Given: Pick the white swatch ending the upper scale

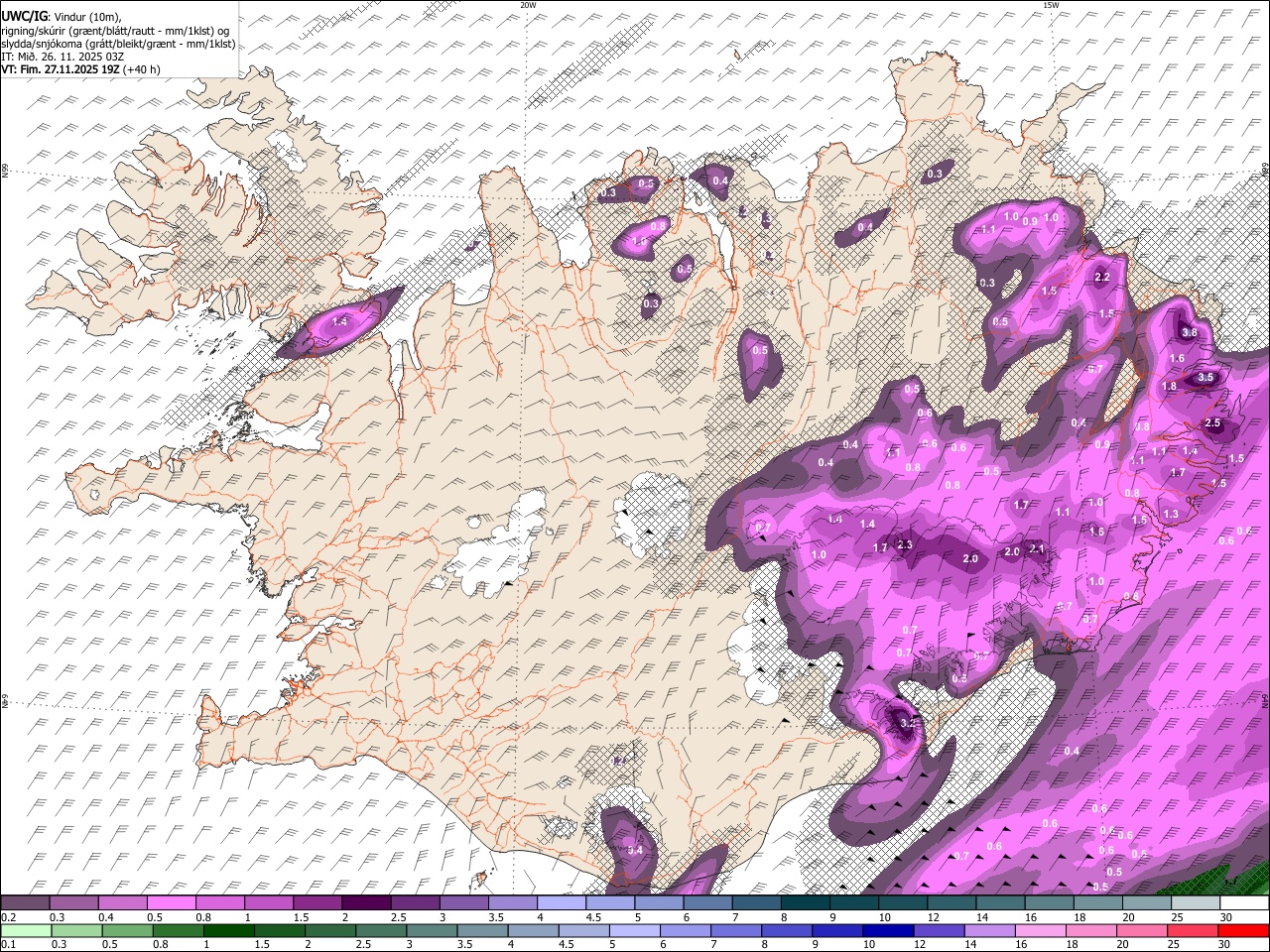Looking at the screenshot, I should 1244,903.
